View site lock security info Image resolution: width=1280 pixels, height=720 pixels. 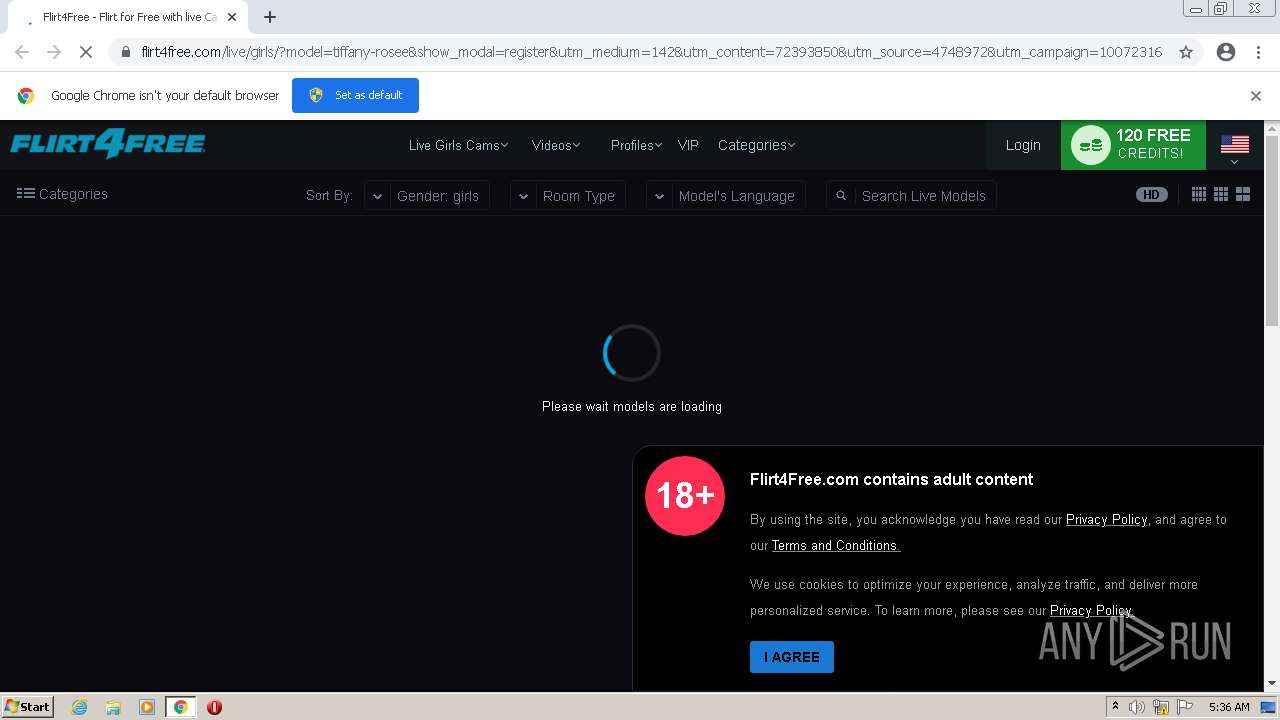pyautogui.click(x=125, y=52)
